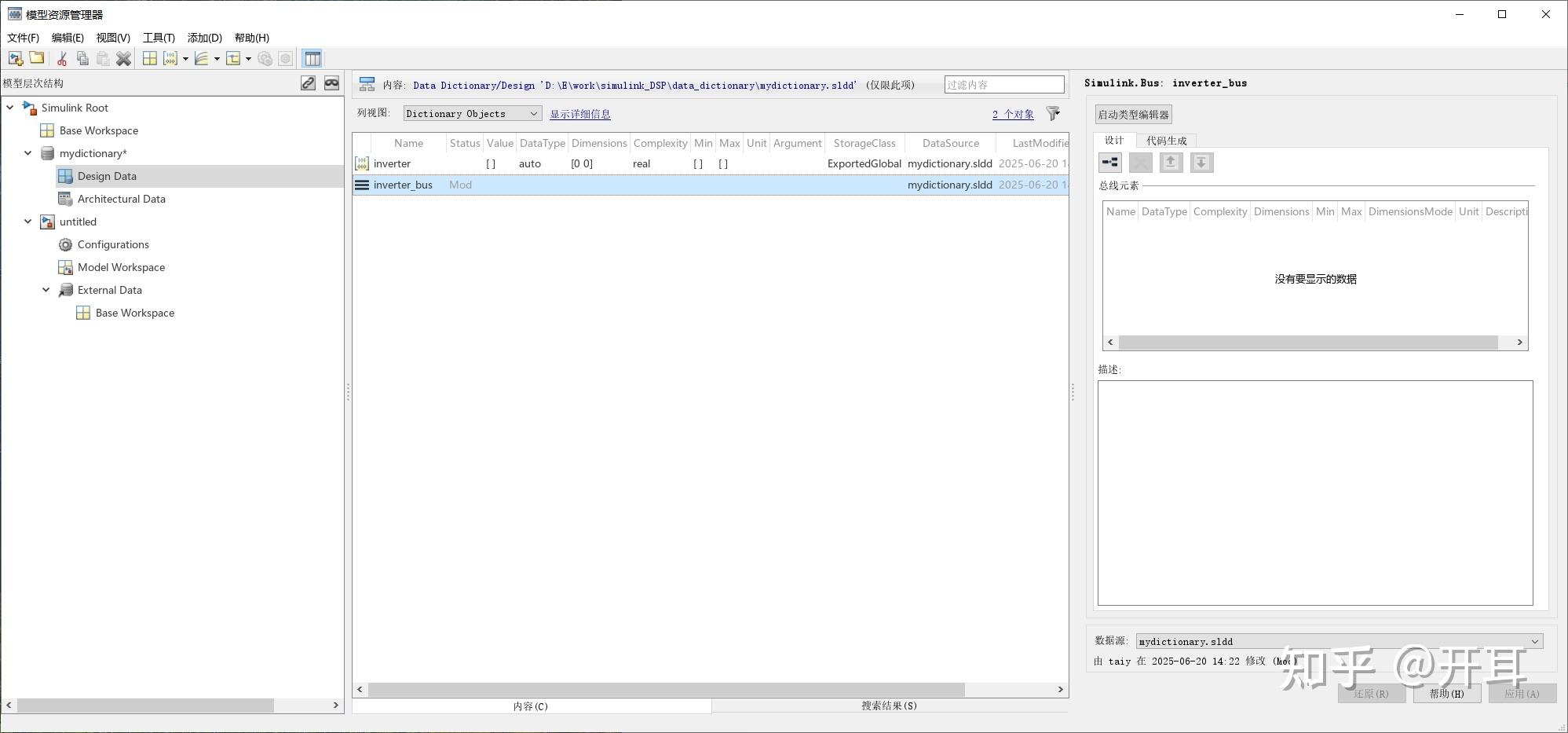
Task: Switch to the 代码生成 tab
Action: 1166,140
